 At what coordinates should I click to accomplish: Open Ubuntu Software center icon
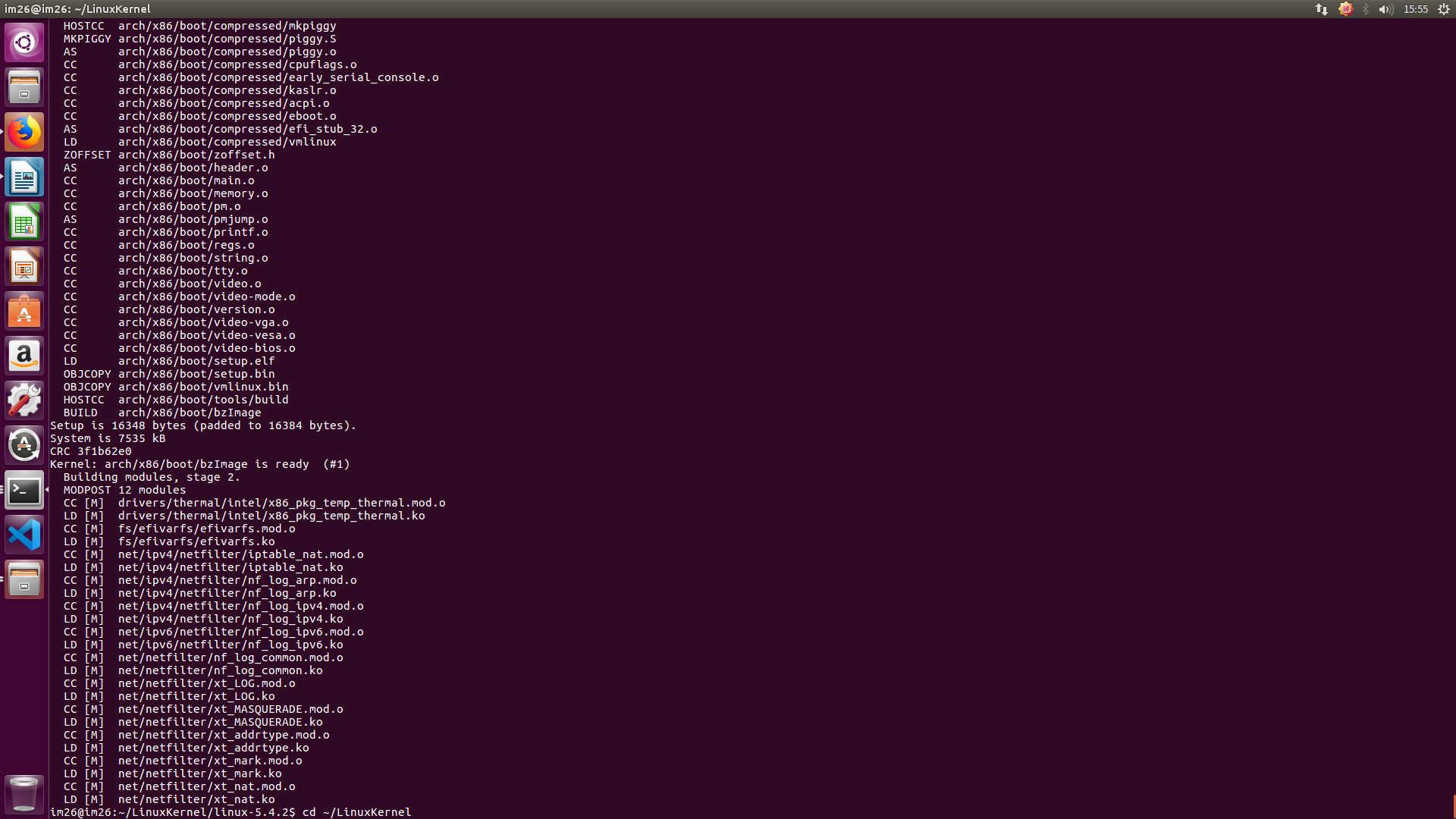[24, 312]
